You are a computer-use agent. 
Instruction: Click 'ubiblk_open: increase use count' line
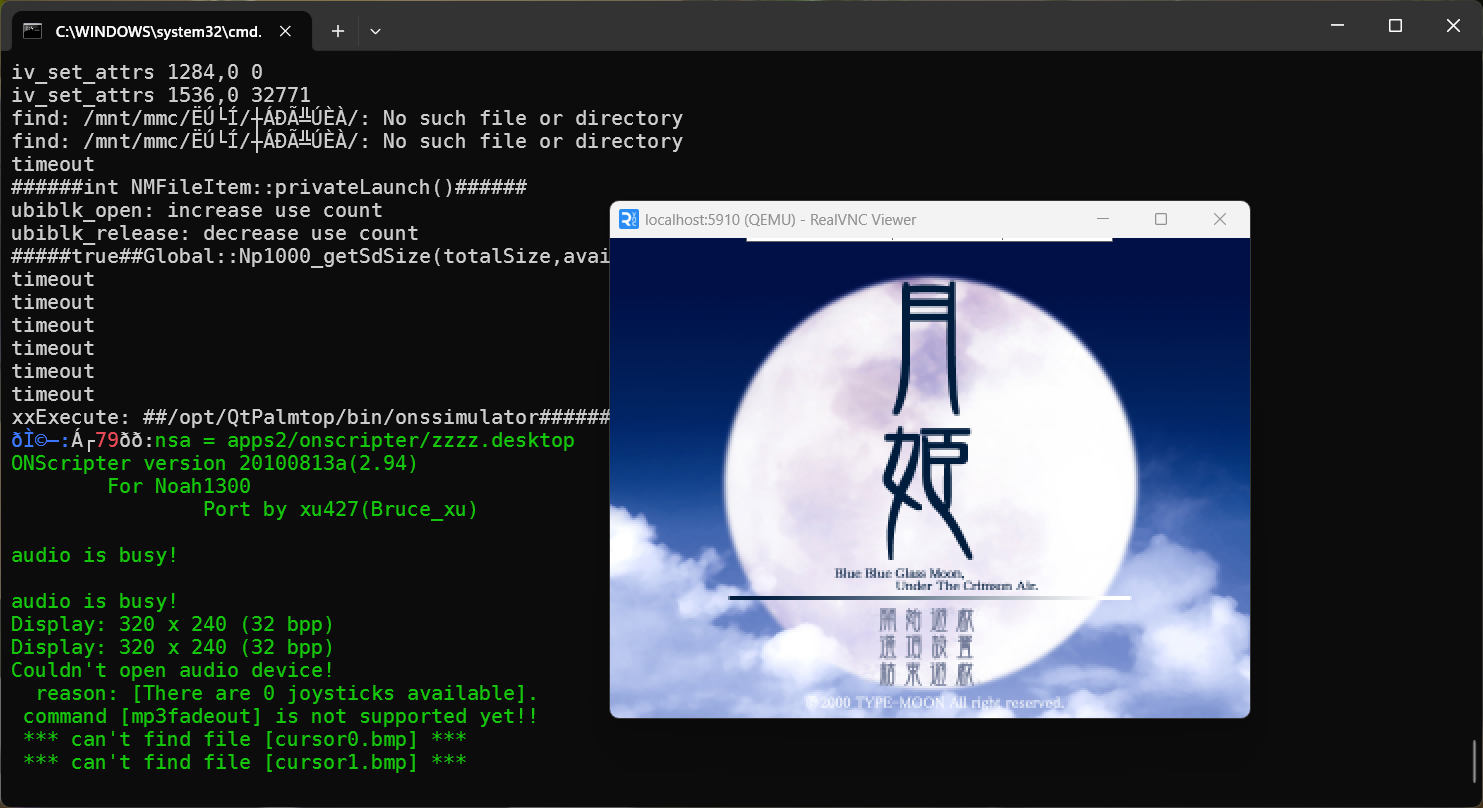pos(197,210)
